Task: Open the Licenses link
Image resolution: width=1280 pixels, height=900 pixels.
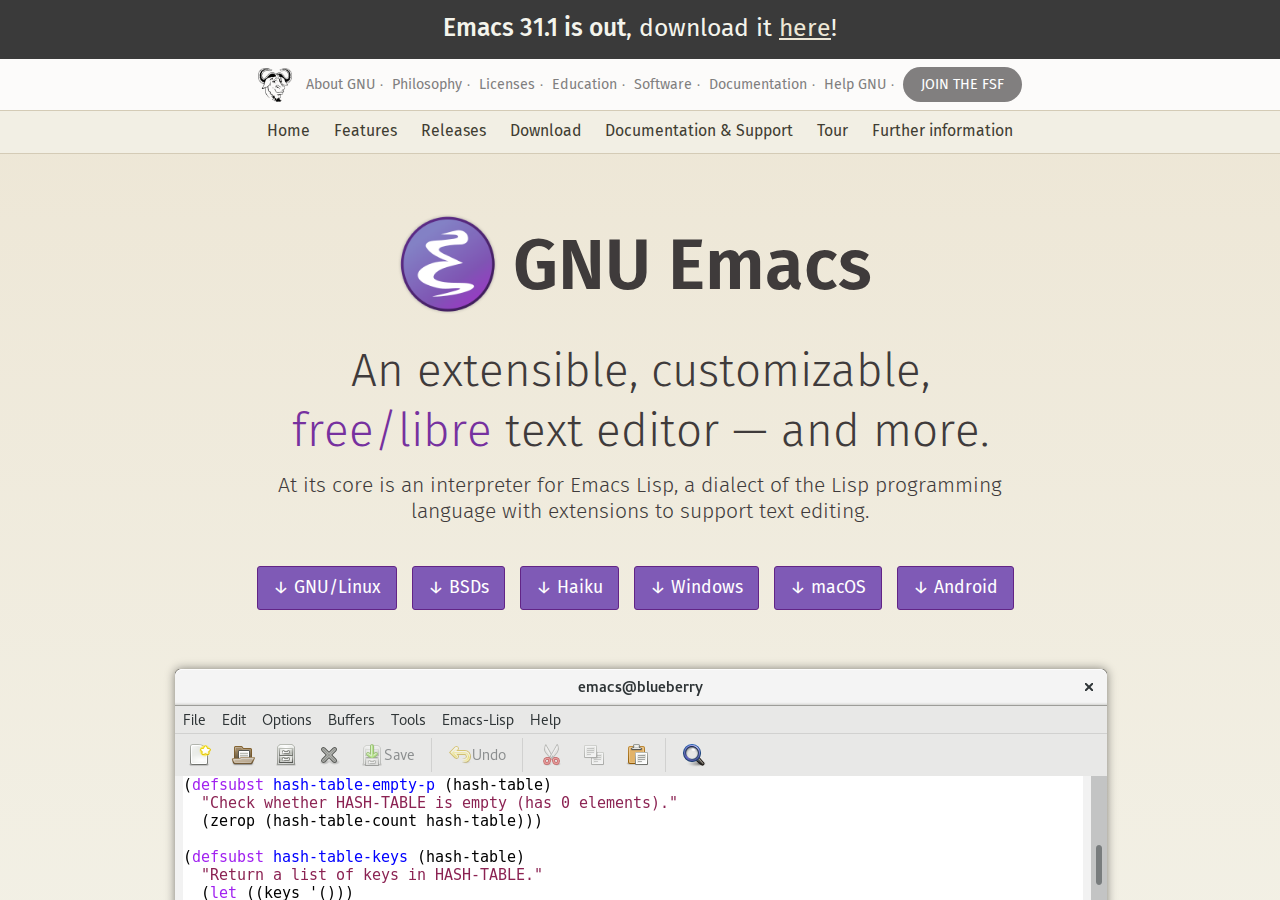Action: click(507, 84)
